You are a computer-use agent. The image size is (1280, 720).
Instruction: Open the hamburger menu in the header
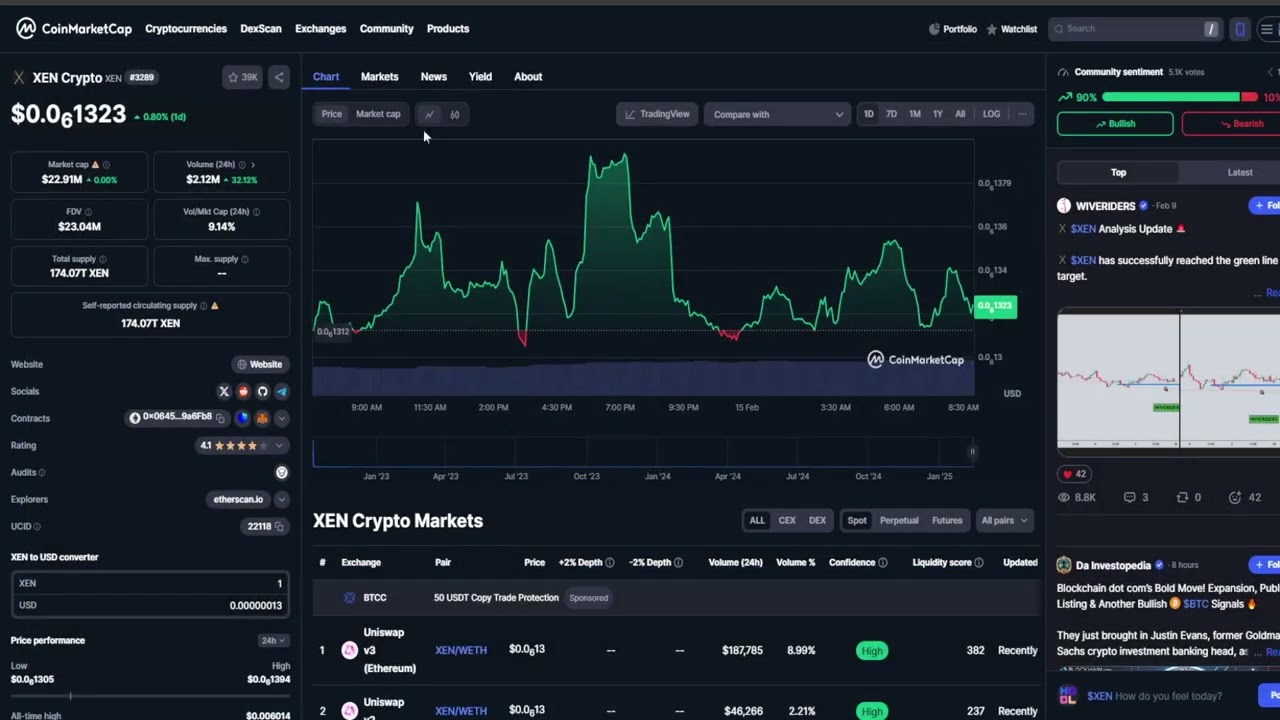pyautogui.click(x=1267, y=29)
